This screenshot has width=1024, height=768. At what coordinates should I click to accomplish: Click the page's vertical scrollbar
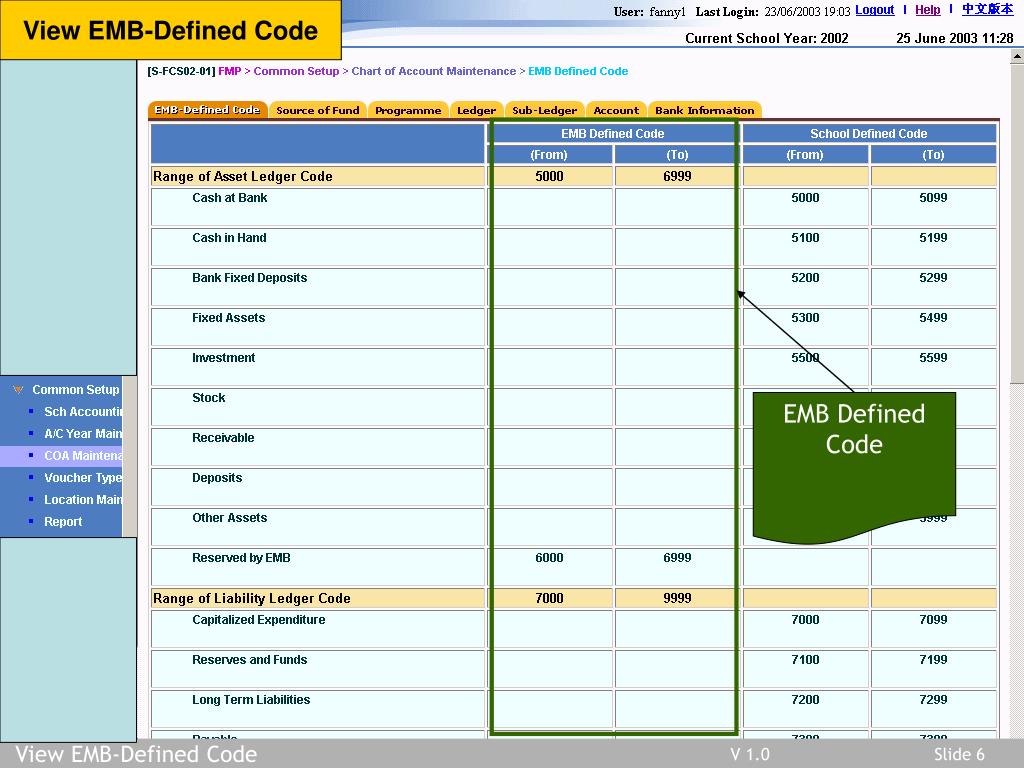tap(1016, 300)
